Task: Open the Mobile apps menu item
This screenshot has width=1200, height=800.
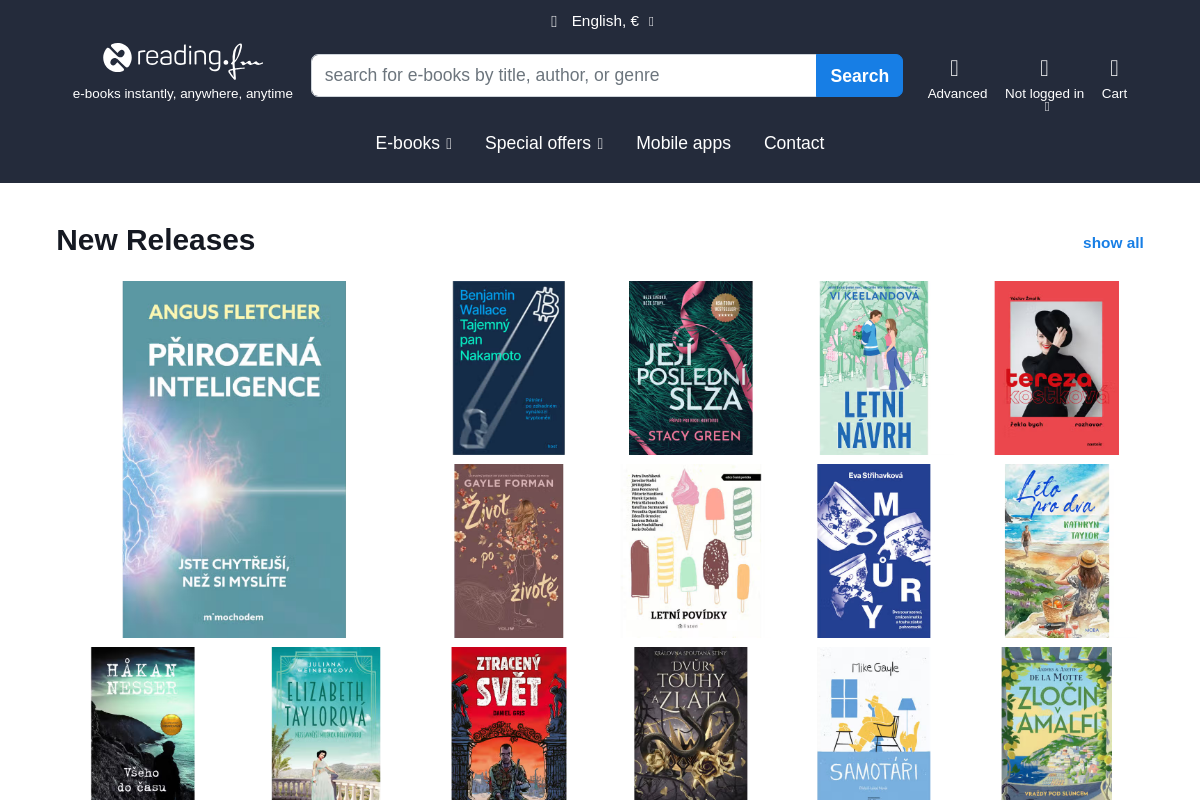Action: 683,143
